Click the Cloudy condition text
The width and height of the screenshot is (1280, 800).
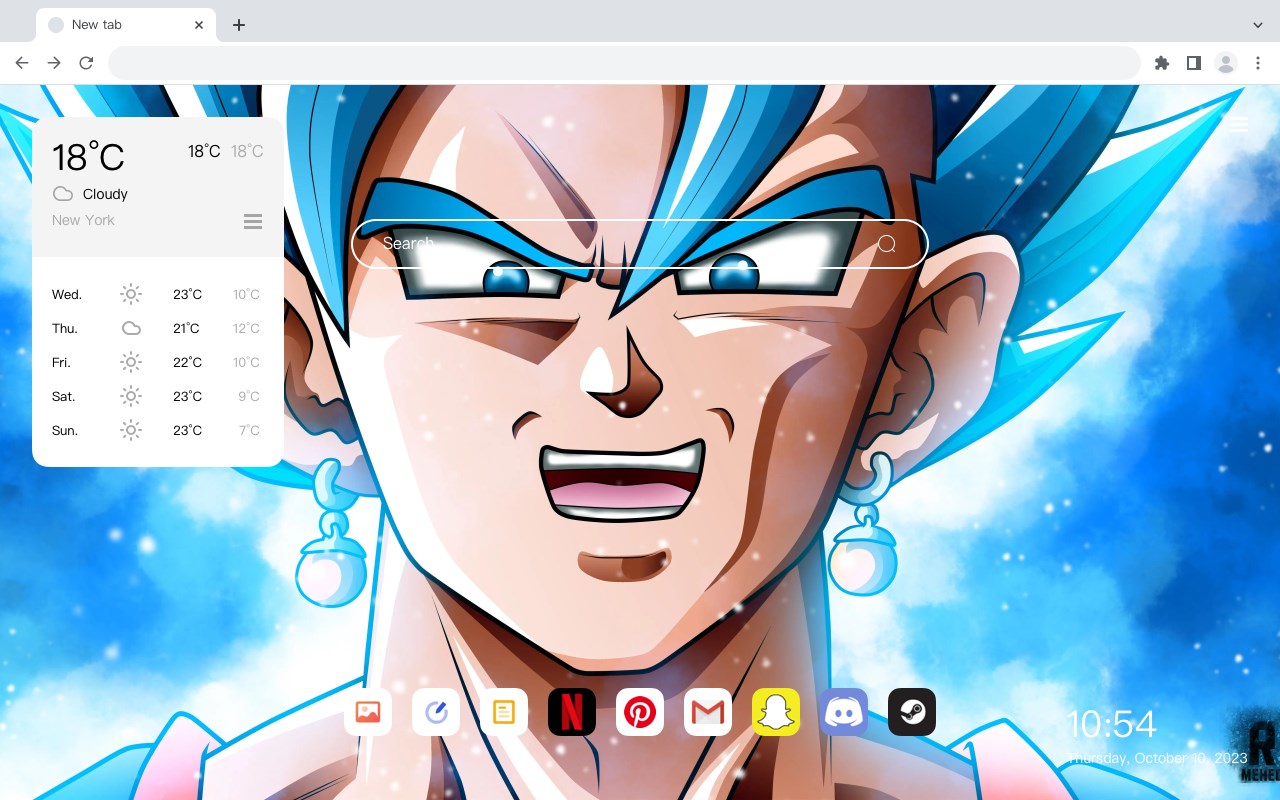105,194
